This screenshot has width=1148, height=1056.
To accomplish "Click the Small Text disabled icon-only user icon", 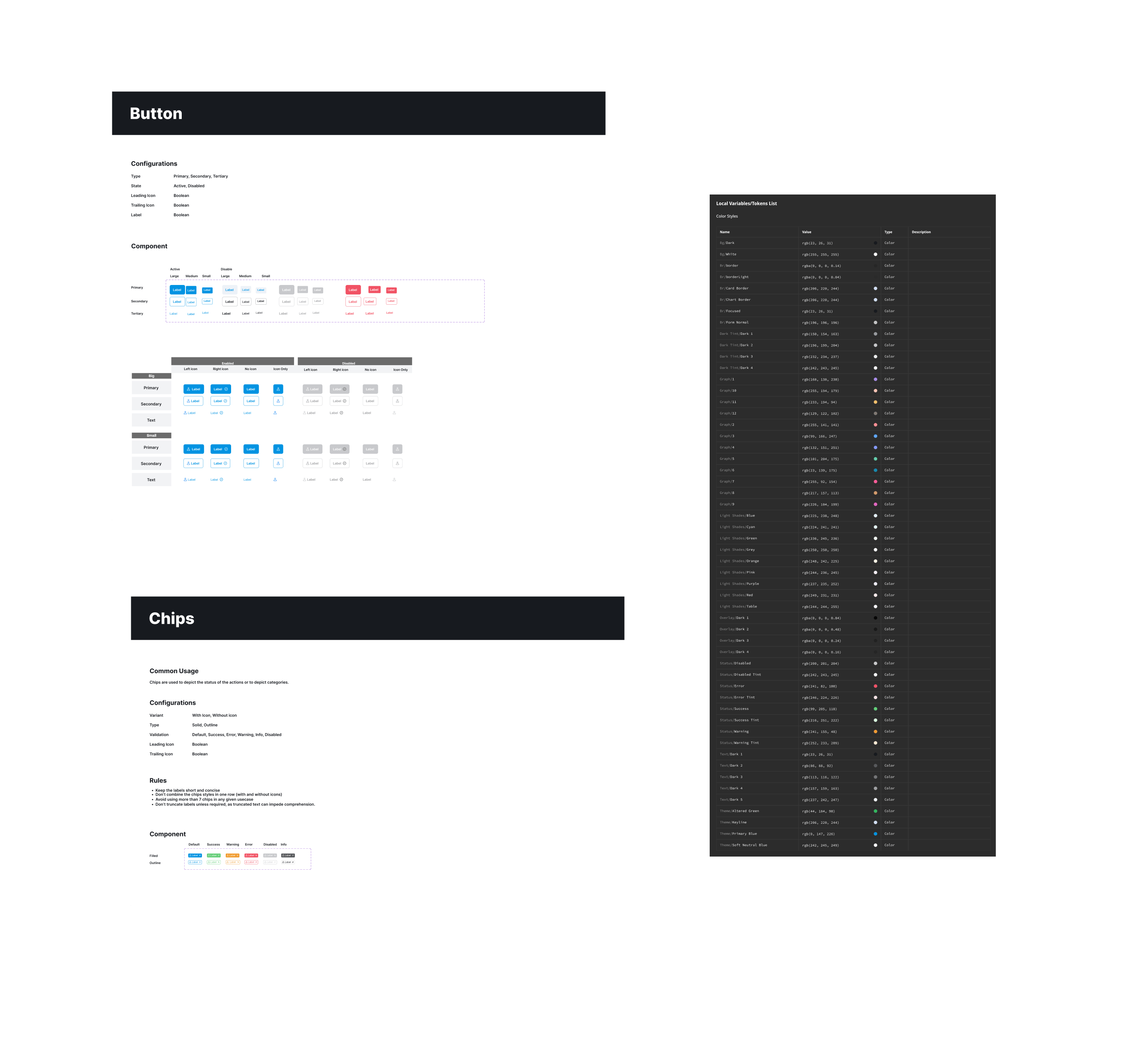I will click(x=394, y=479).
